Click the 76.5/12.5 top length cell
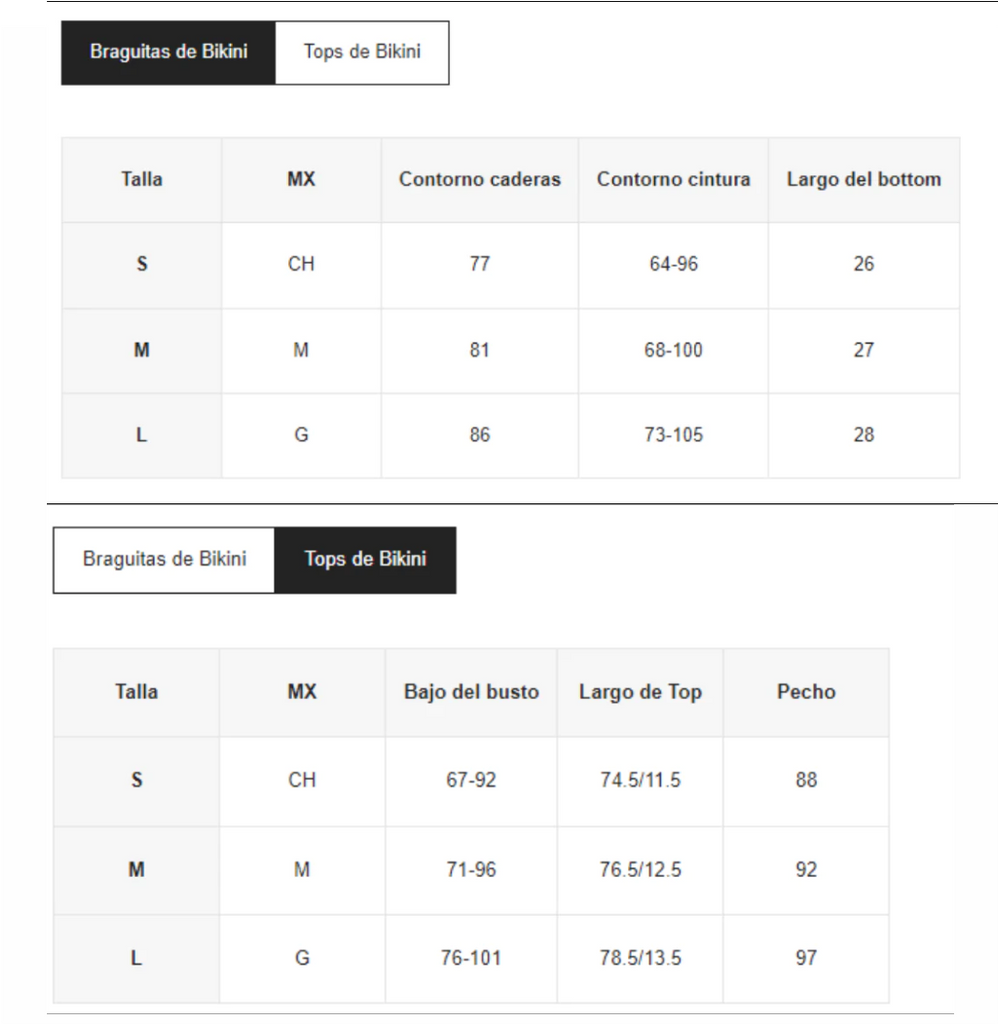The image size is (998, 1024). [640, 870]
